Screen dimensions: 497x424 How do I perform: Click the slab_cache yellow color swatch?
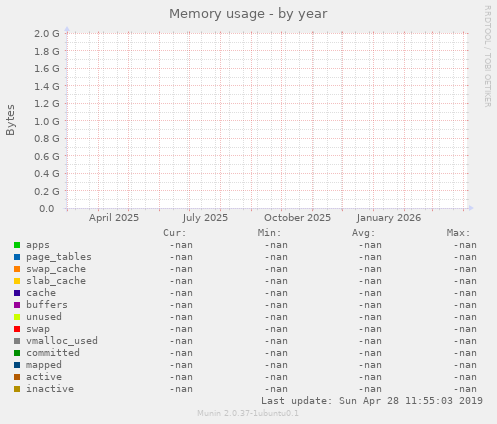pyautogui.click(x=17, y=281)
